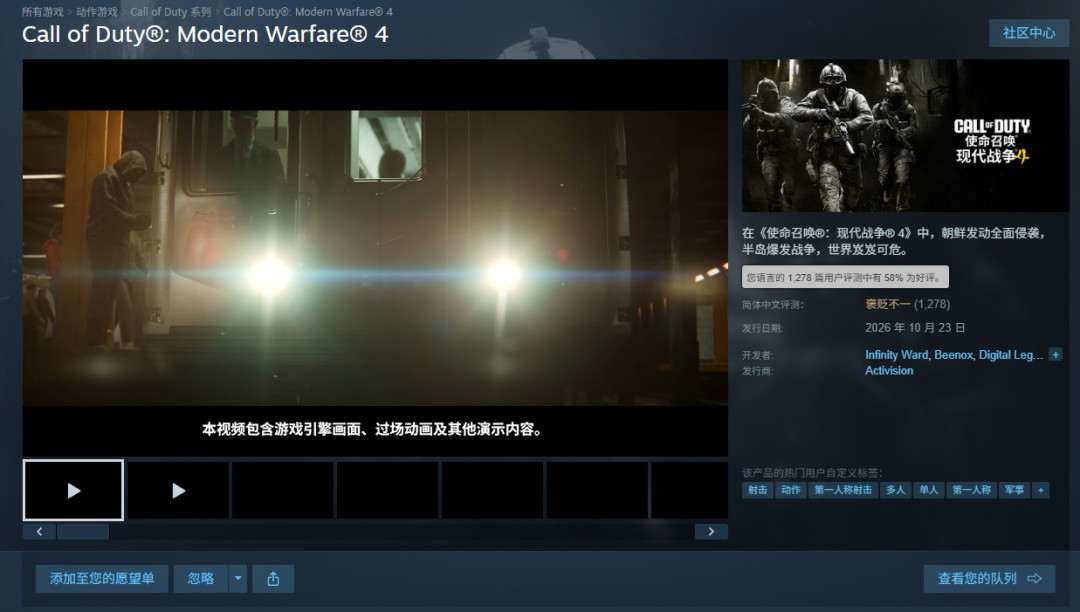Open Infinity Ward developer link
Viewport: 1080px width, 612px height.
(896, 355)
